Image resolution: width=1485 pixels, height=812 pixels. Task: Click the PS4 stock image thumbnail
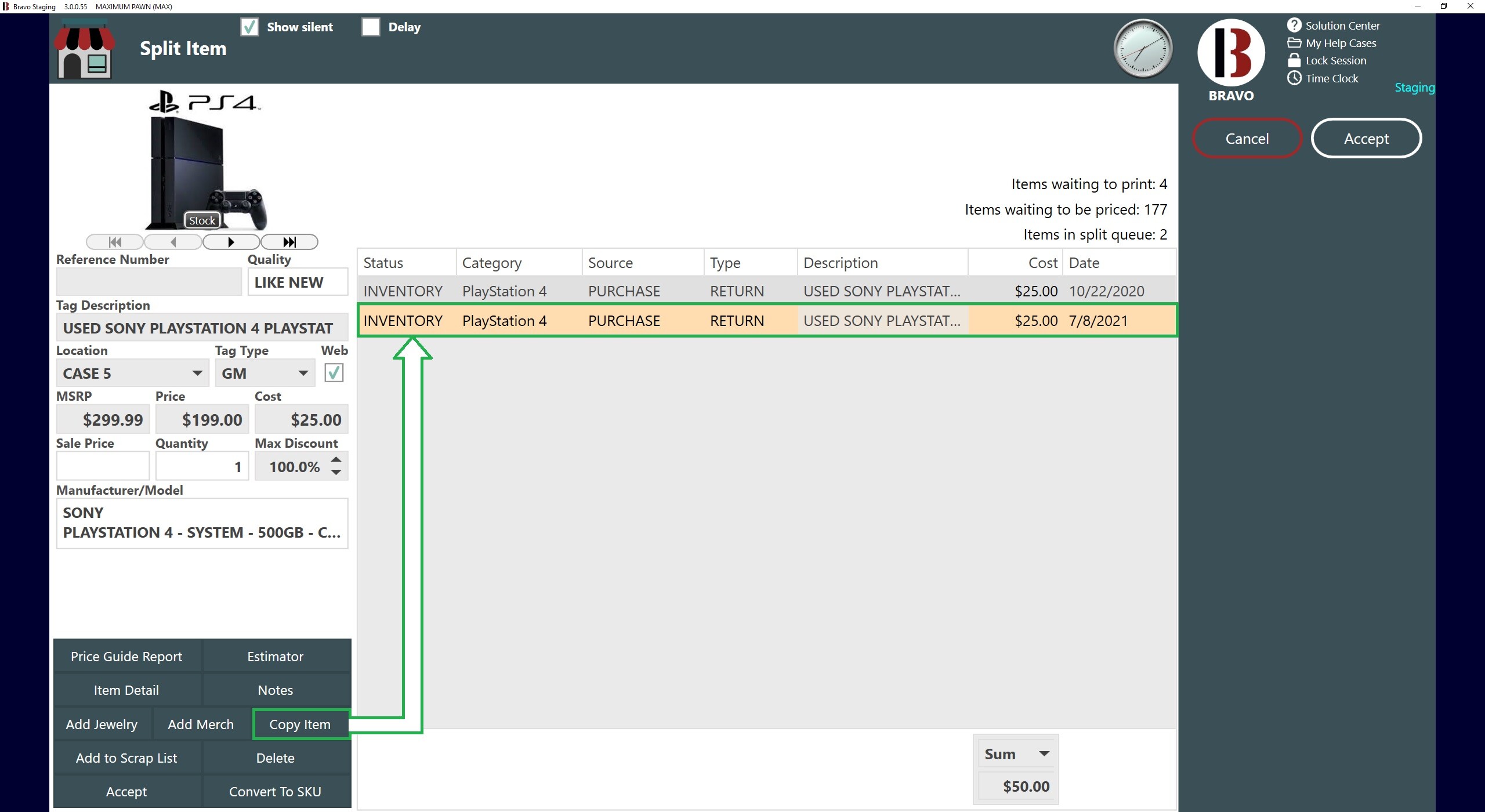click(x=206, y=161)
